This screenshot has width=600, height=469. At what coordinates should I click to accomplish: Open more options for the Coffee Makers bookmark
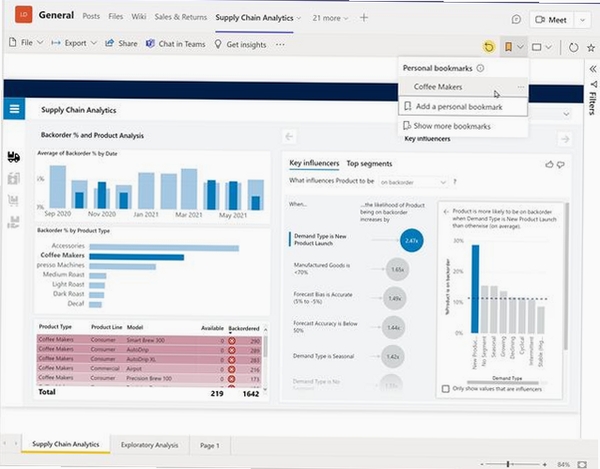(x=520, y=87)
